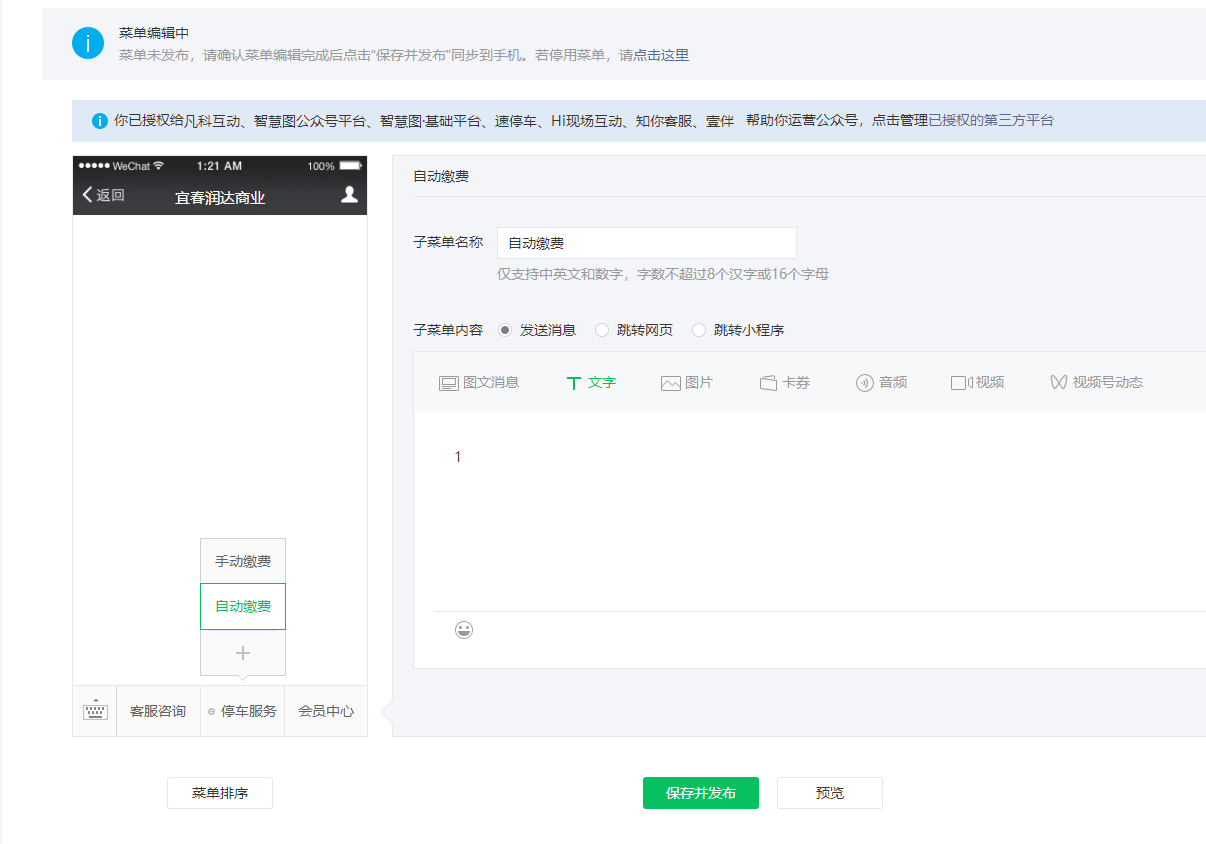Select the 手动缴费 submenu item
This screenshot has height=844, width=1206.
[243, 561]
